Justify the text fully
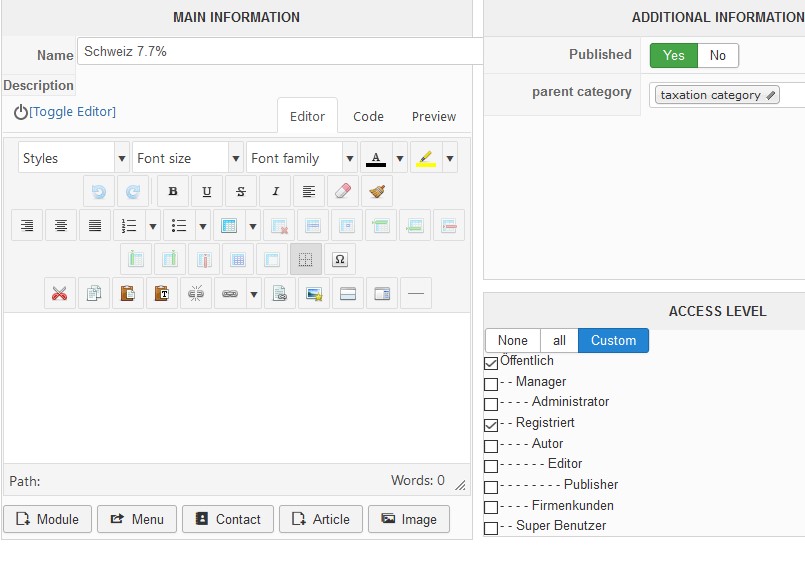 [x=95, y=225]
